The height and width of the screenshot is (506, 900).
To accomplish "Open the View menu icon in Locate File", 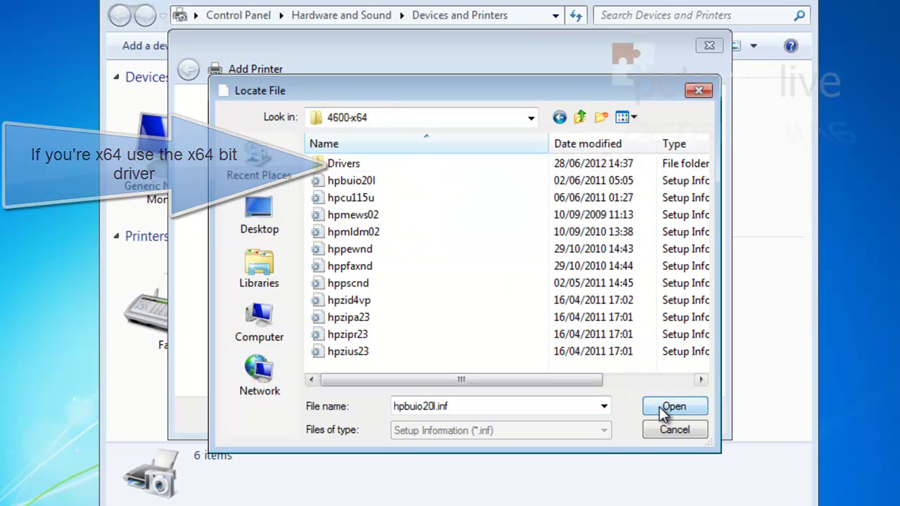I will 626,117.
